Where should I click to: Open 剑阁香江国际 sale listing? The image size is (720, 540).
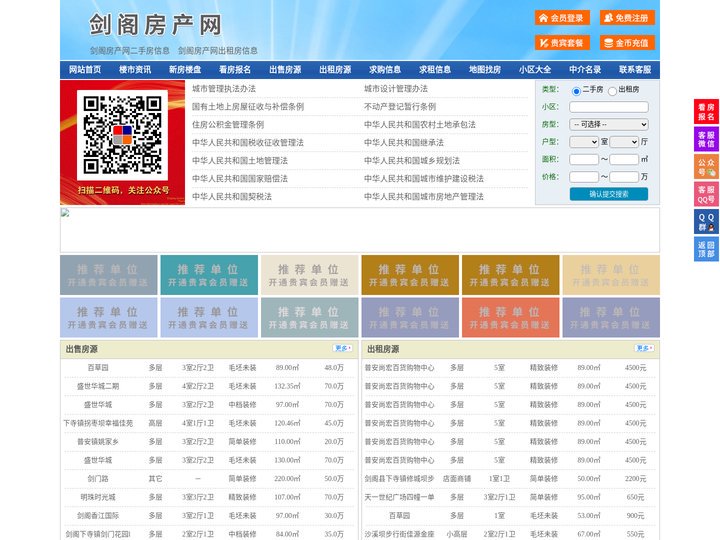click(98, 516)
